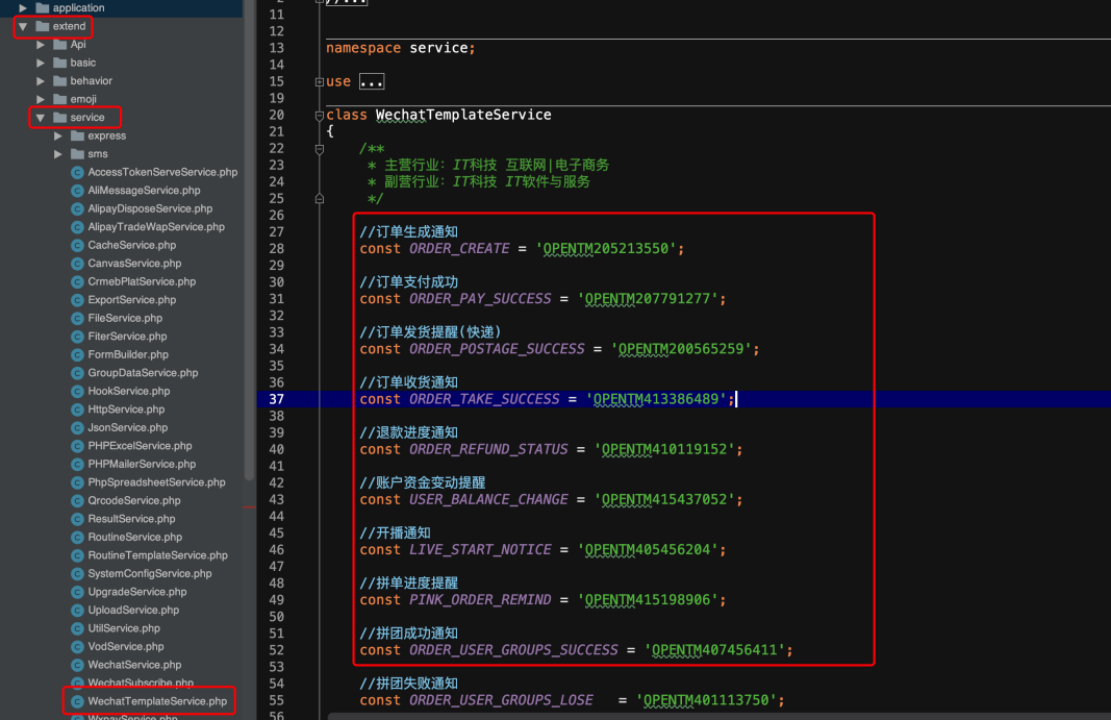
Task: Click the AlipayTradeWapService.php class icon
Action: tap(77, 227)
